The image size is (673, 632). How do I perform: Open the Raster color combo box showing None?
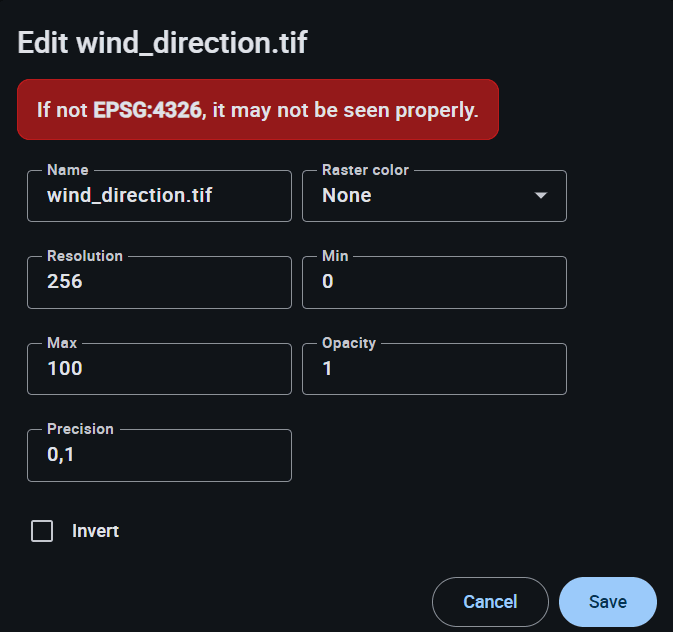click(x=420, y=196)
